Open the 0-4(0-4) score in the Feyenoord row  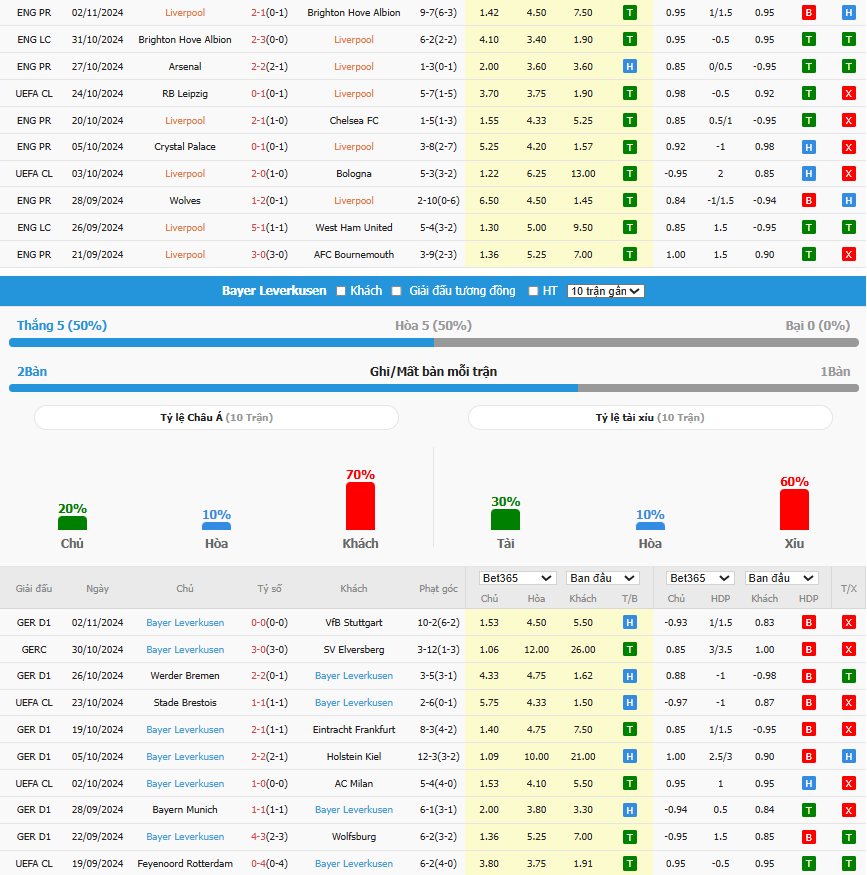click(x=269, y=863)
